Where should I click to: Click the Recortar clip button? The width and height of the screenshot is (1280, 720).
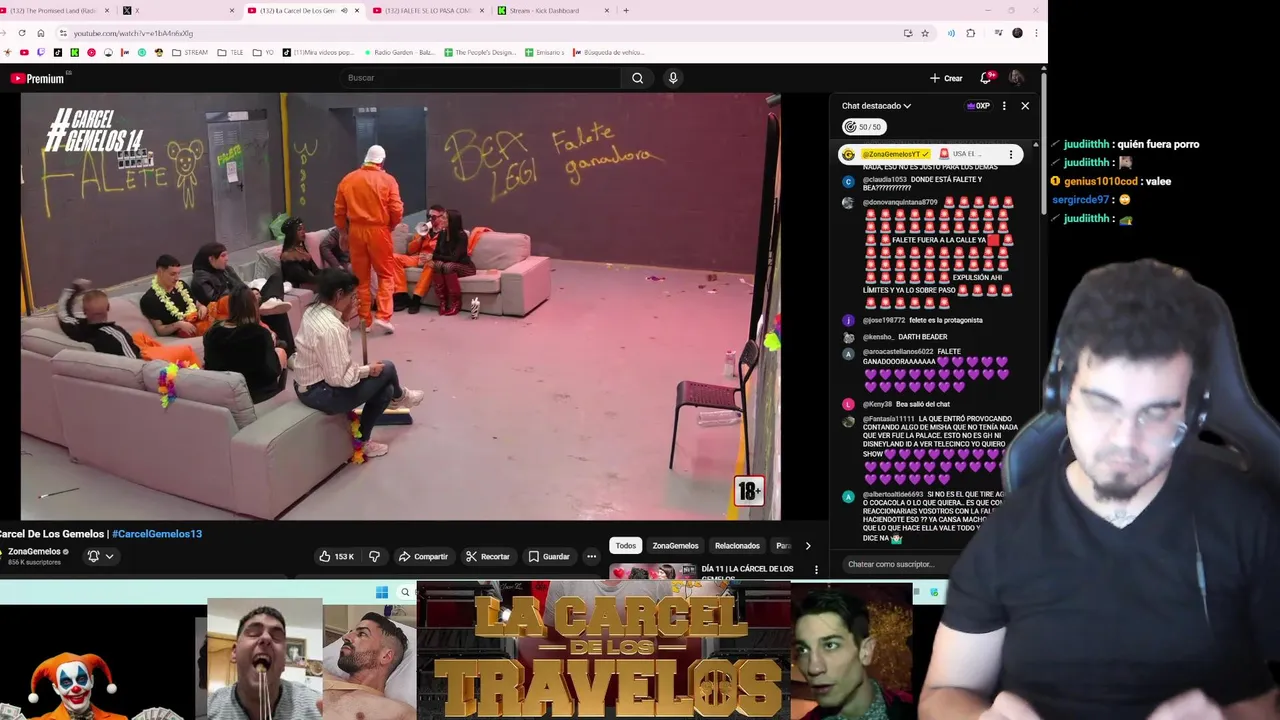[488, 556]
